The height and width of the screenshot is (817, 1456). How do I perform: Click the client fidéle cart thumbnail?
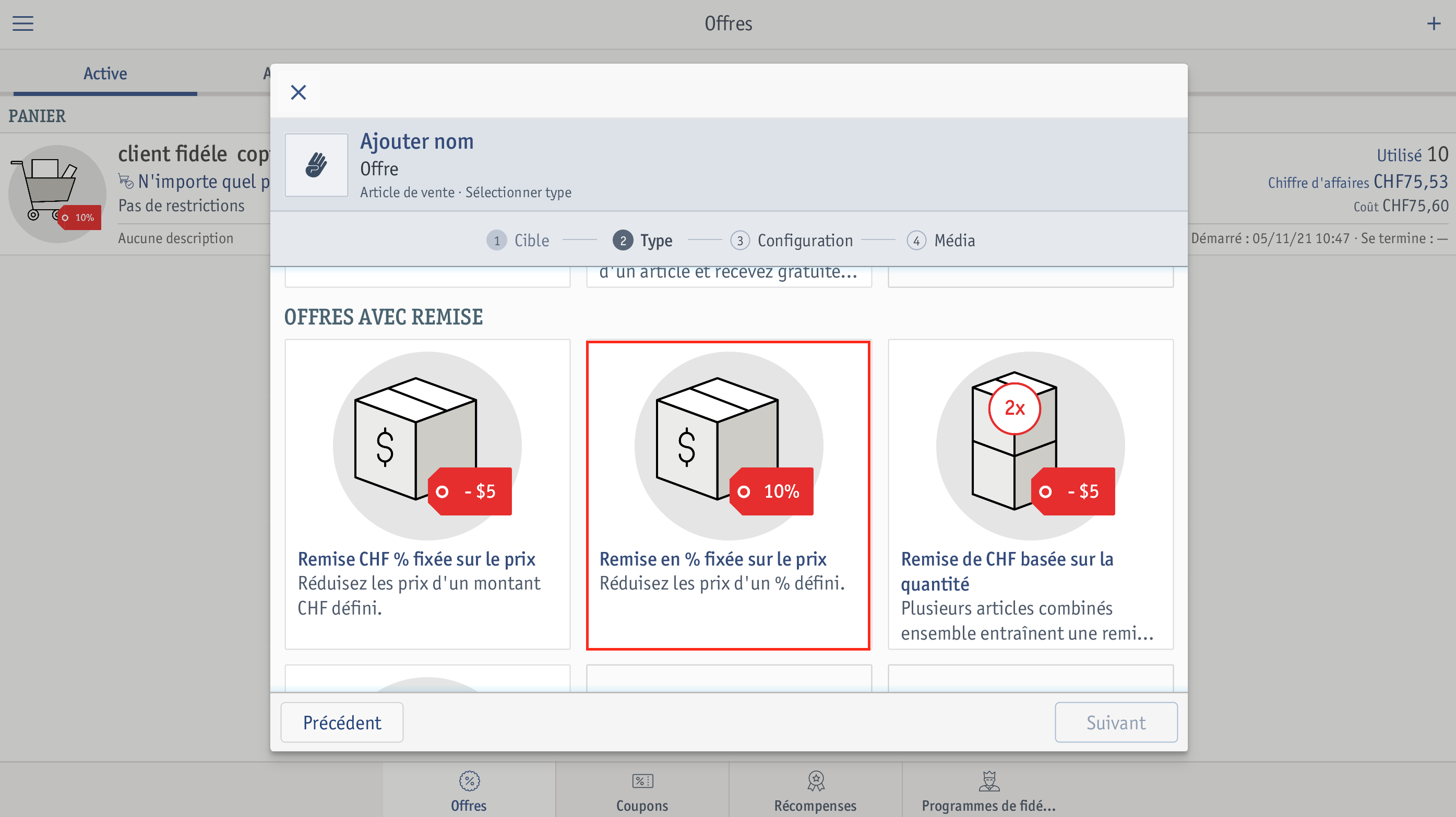[57, 194]
